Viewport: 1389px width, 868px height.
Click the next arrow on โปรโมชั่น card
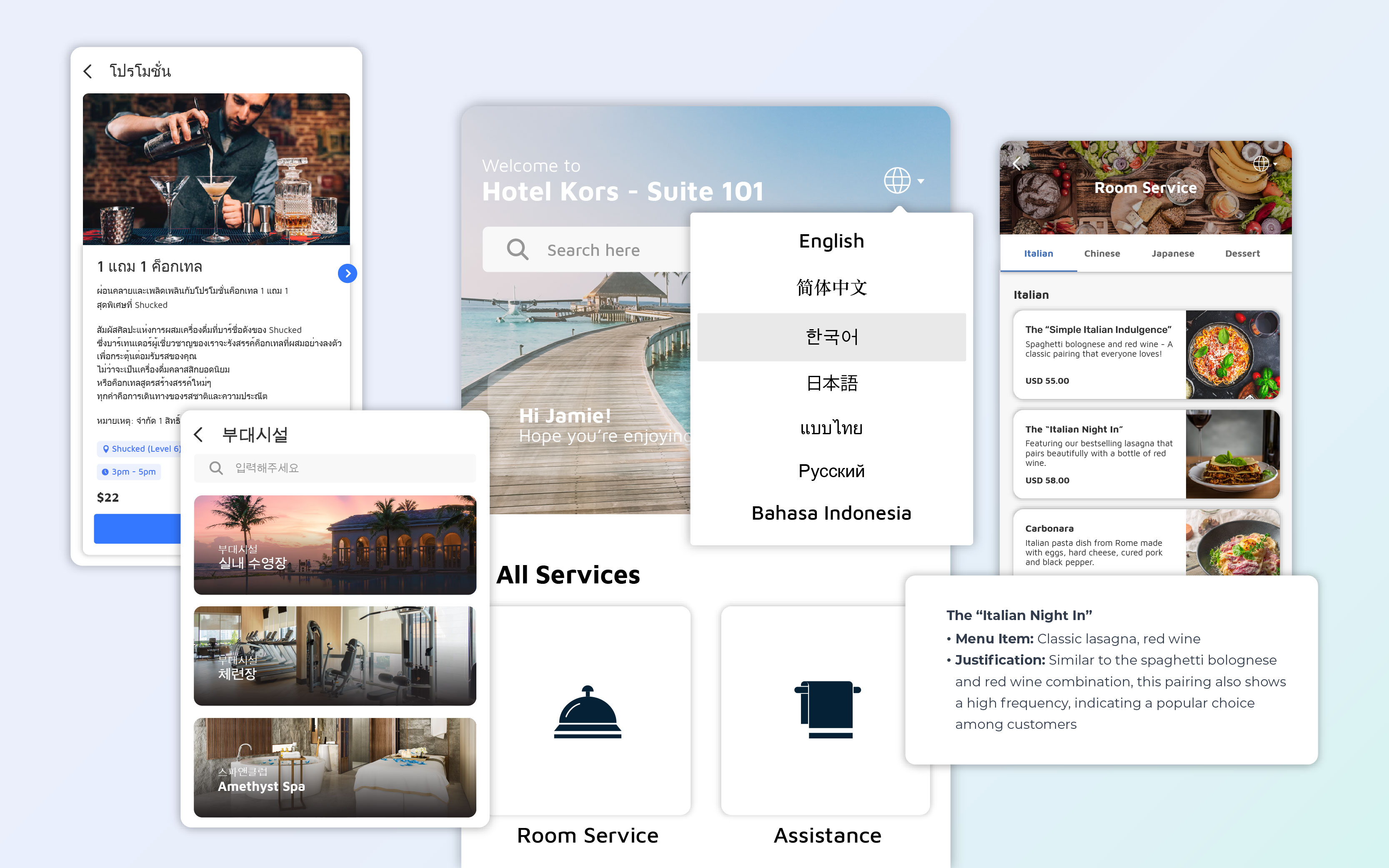click(x=348, y=273)
